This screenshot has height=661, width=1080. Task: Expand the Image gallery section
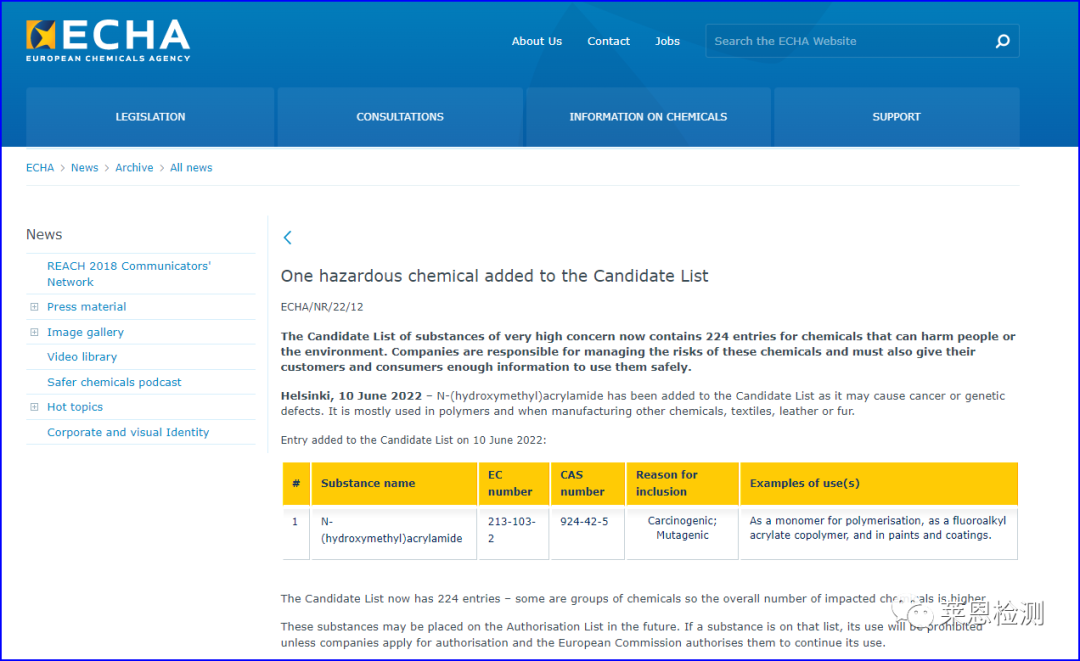(35, 332)
